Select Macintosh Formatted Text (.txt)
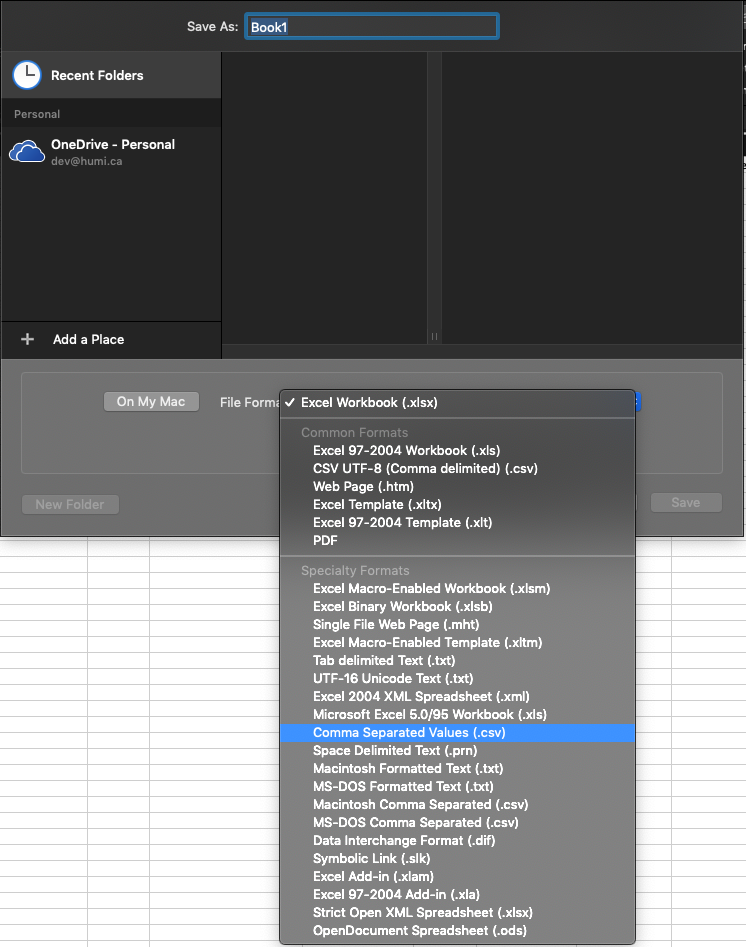746x947 pixels. [457, 769]
